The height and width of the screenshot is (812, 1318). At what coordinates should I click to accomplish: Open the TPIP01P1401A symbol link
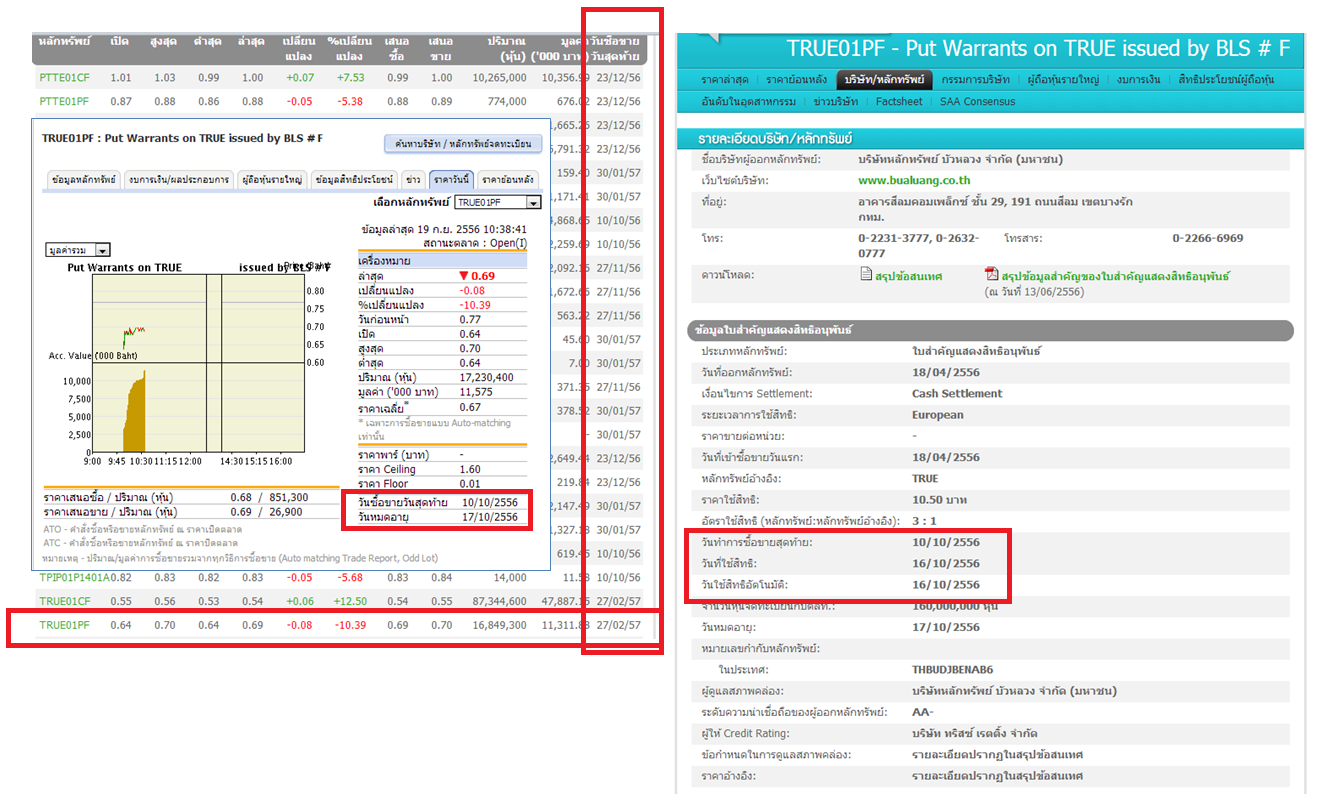coord(74,577)
